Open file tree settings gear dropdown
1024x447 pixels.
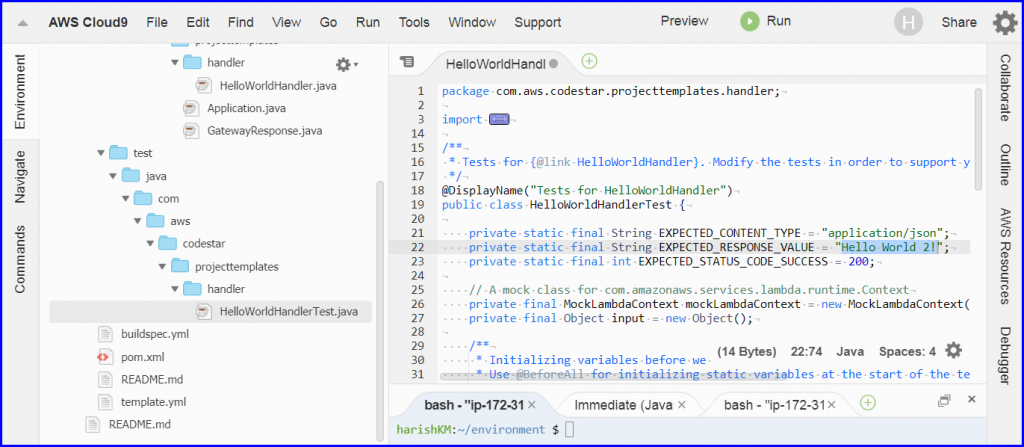(x=346, y=64)
